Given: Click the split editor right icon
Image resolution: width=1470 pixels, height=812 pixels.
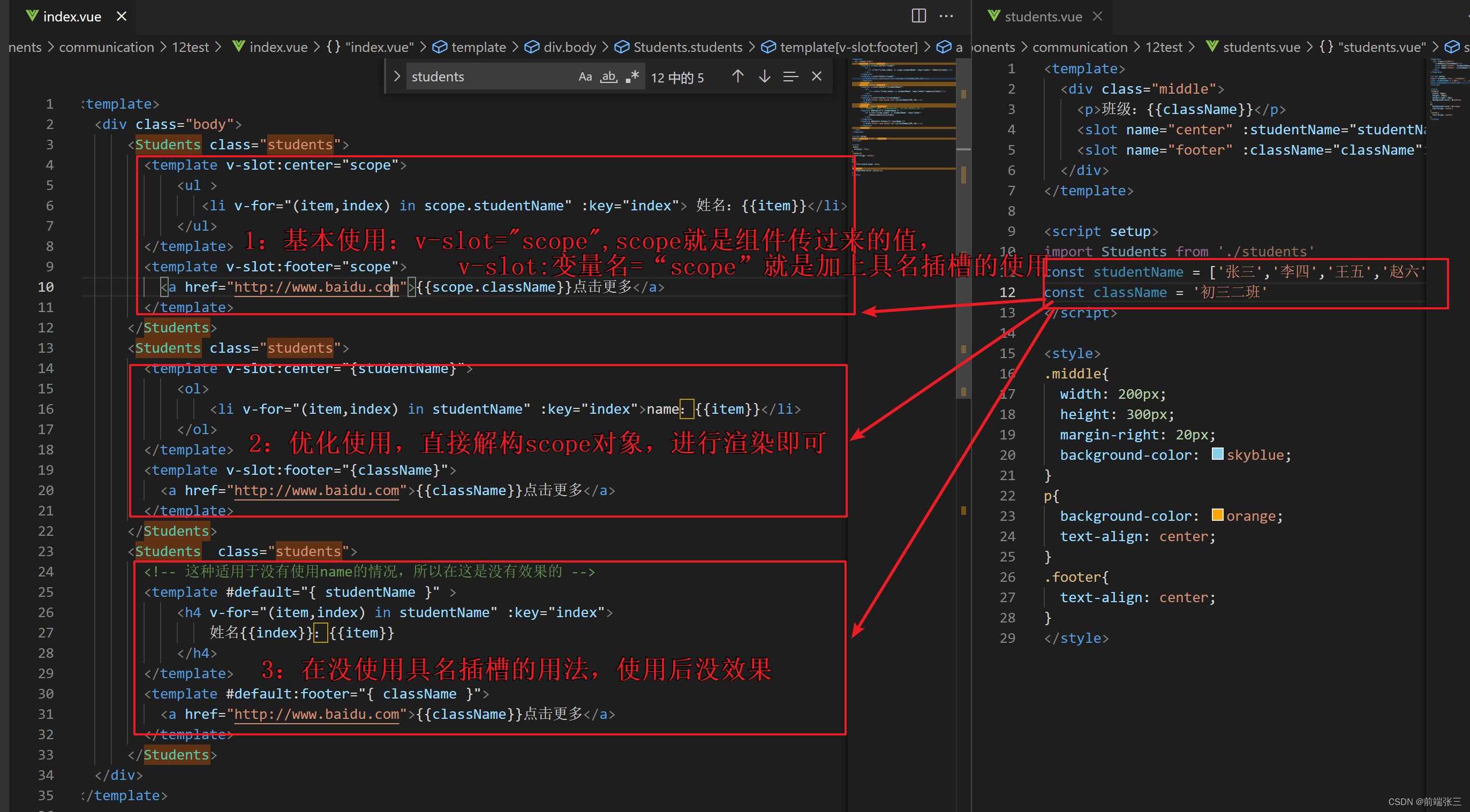Looking at the screenshot, I should pos(918,16).
